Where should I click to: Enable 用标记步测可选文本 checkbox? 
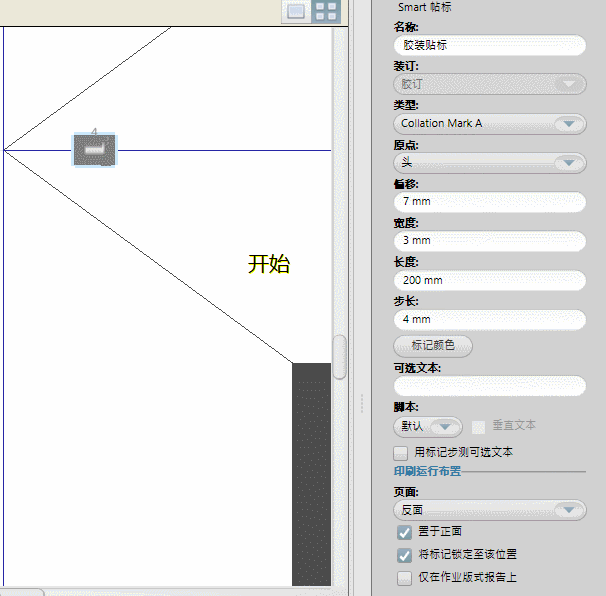pos(400,453)
